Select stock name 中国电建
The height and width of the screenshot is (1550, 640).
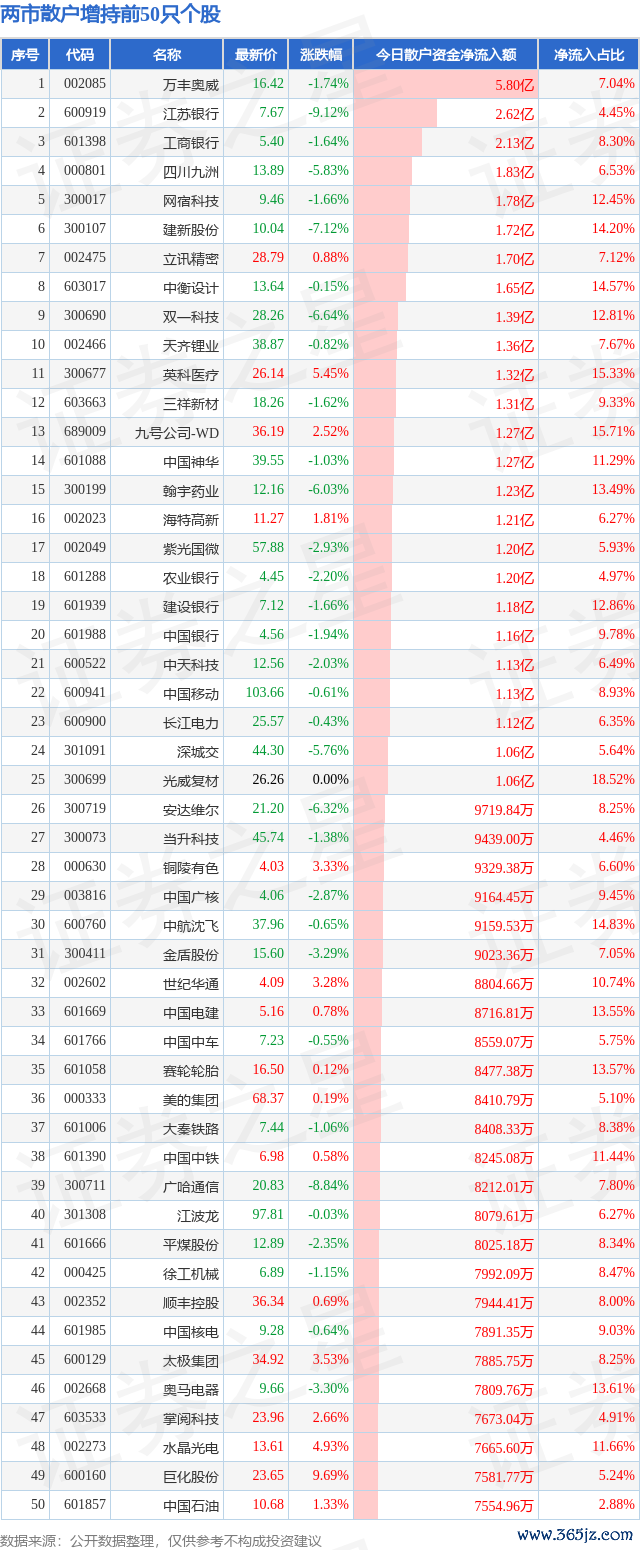190,1012
